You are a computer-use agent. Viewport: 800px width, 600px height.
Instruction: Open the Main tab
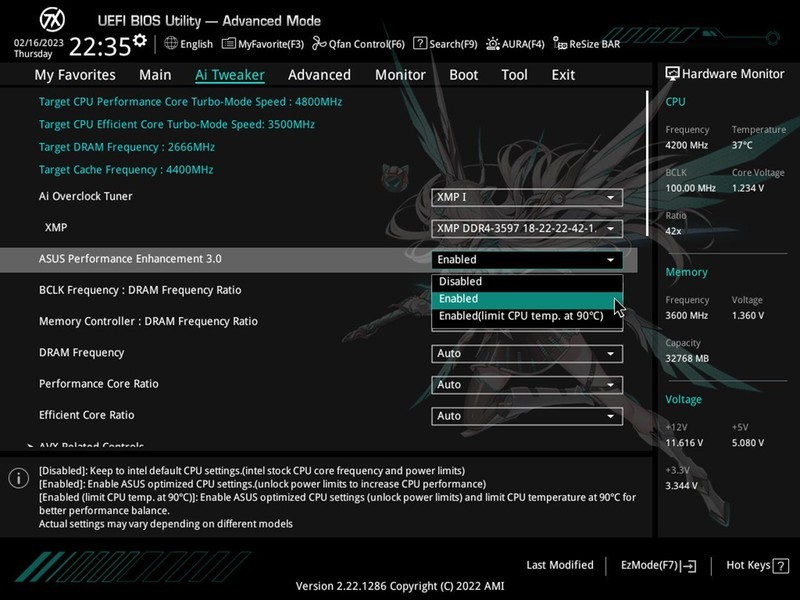click(x=155, y=75)
